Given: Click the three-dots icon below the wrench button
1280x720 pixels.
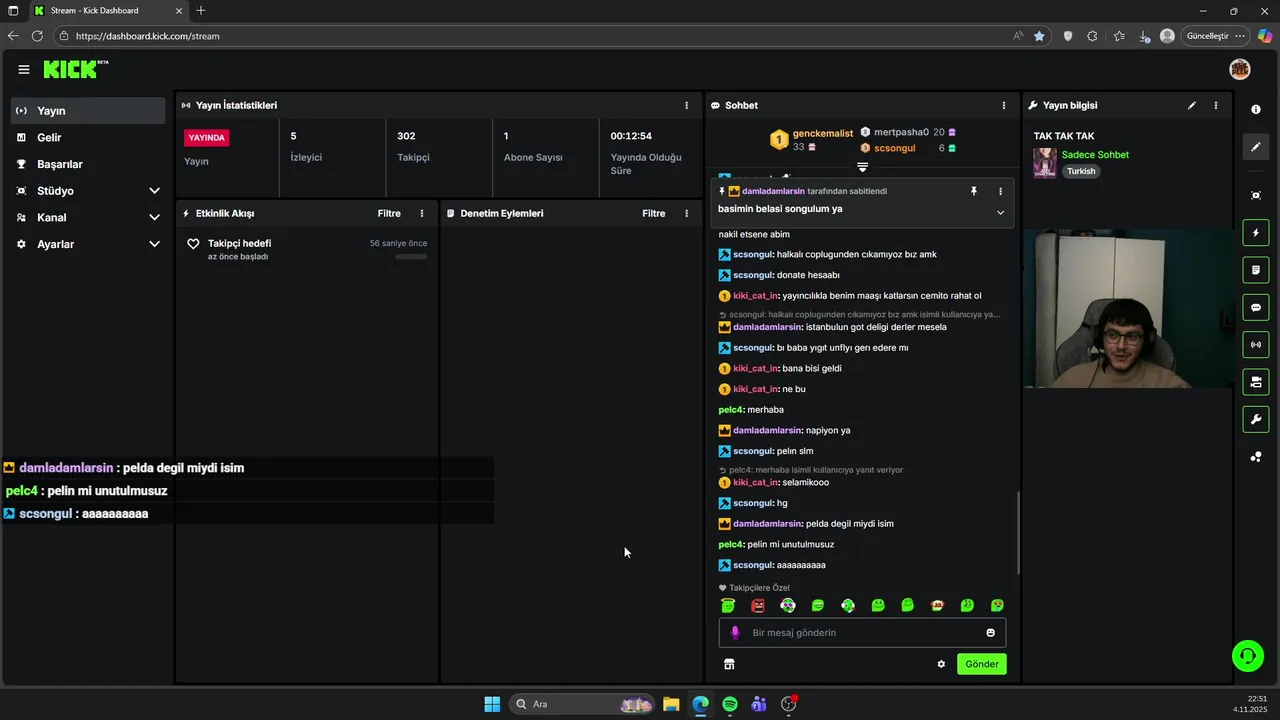Looking at the screenshot, I should pos(1256,457).
